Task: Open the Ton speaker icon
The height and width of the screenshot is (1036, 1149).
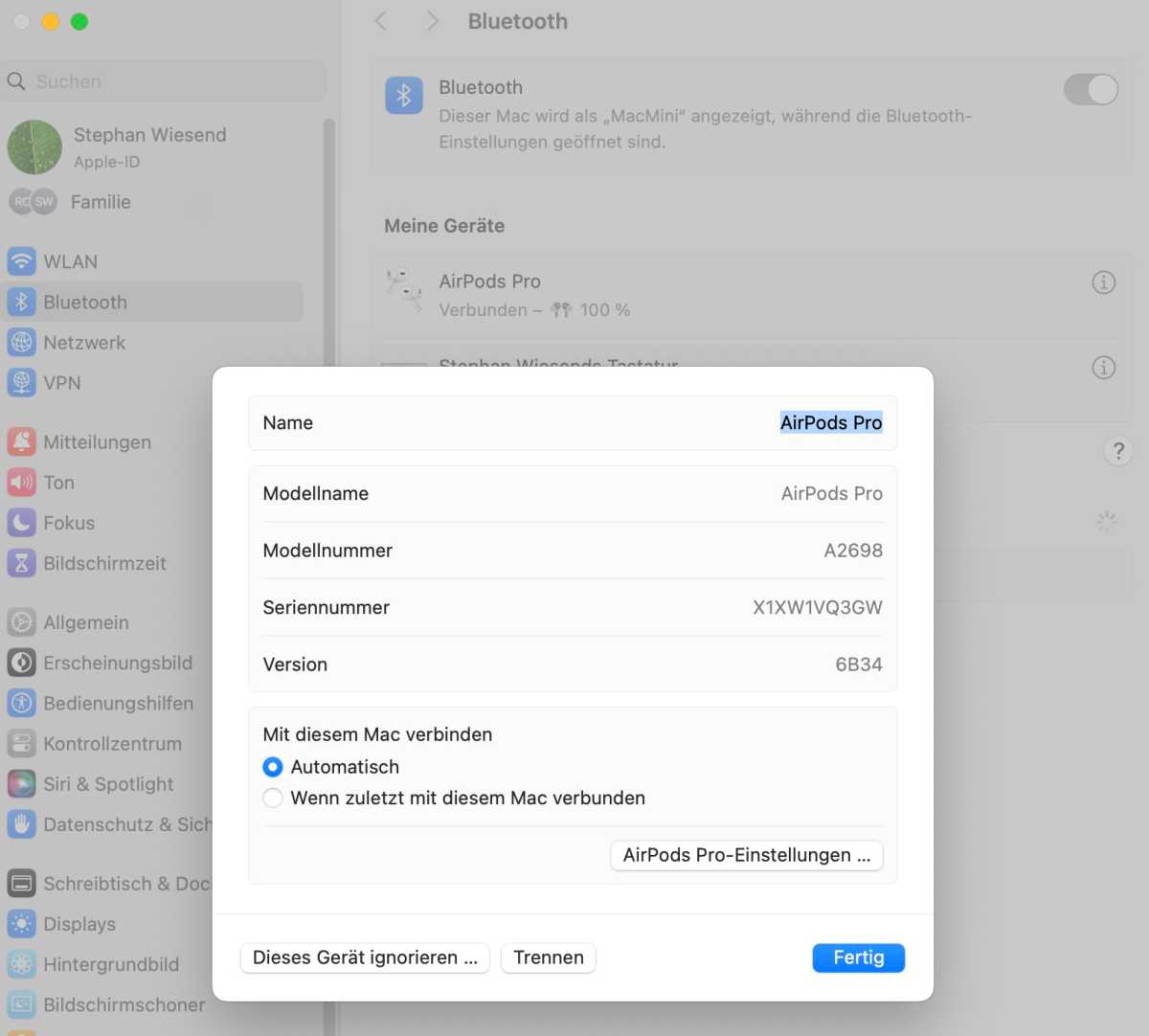Action: click(x=21, y=482)
